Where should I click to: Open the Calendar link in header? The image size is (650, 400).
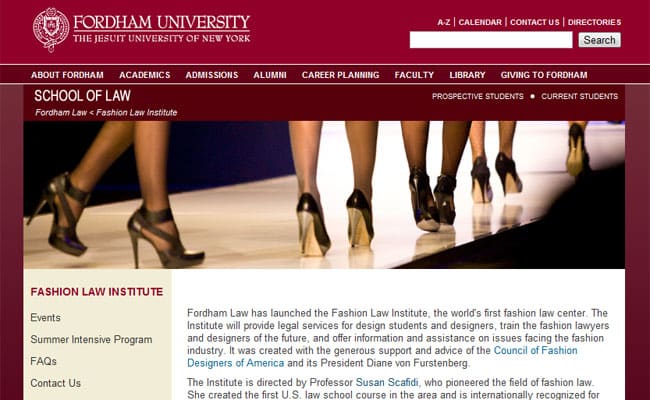click(480, 22)
